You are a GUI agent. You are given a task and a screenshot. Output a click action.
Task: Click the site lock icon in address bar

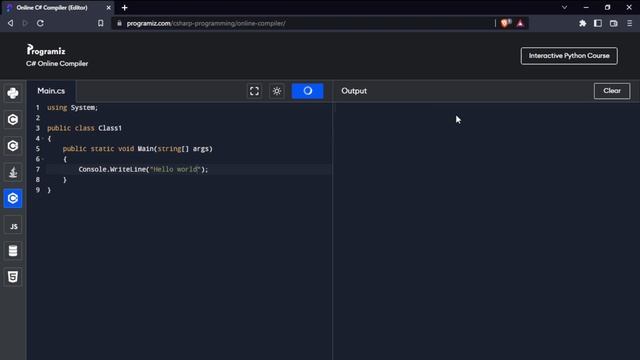point(119,23)
